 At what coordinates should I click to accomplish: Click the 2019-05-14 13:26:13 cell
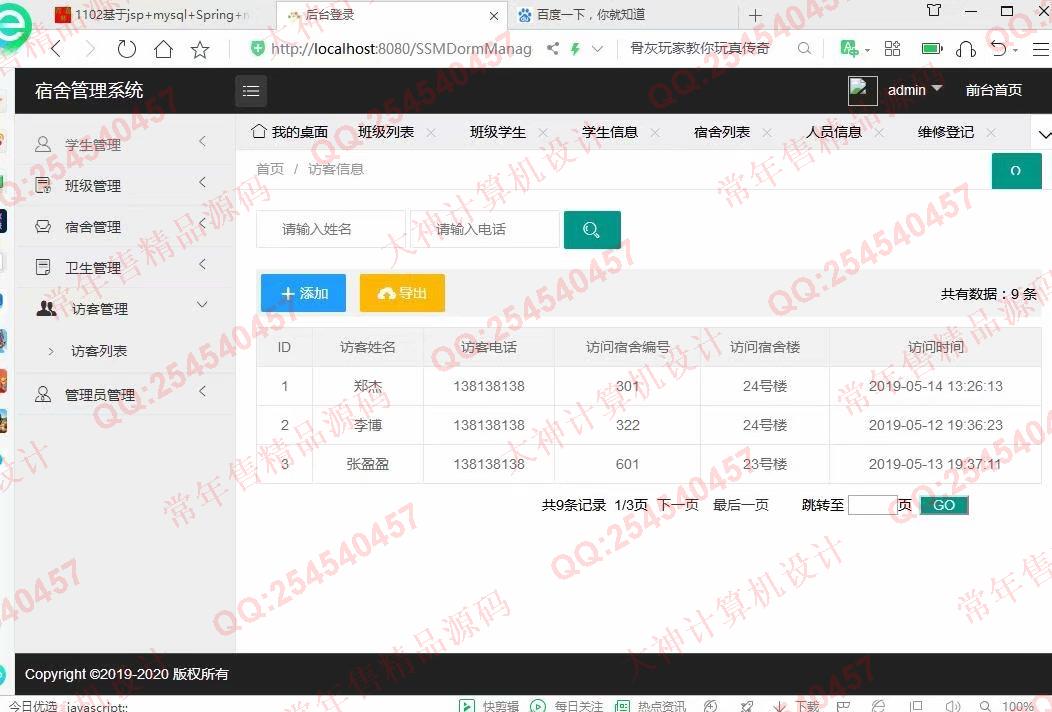(935, 386)
